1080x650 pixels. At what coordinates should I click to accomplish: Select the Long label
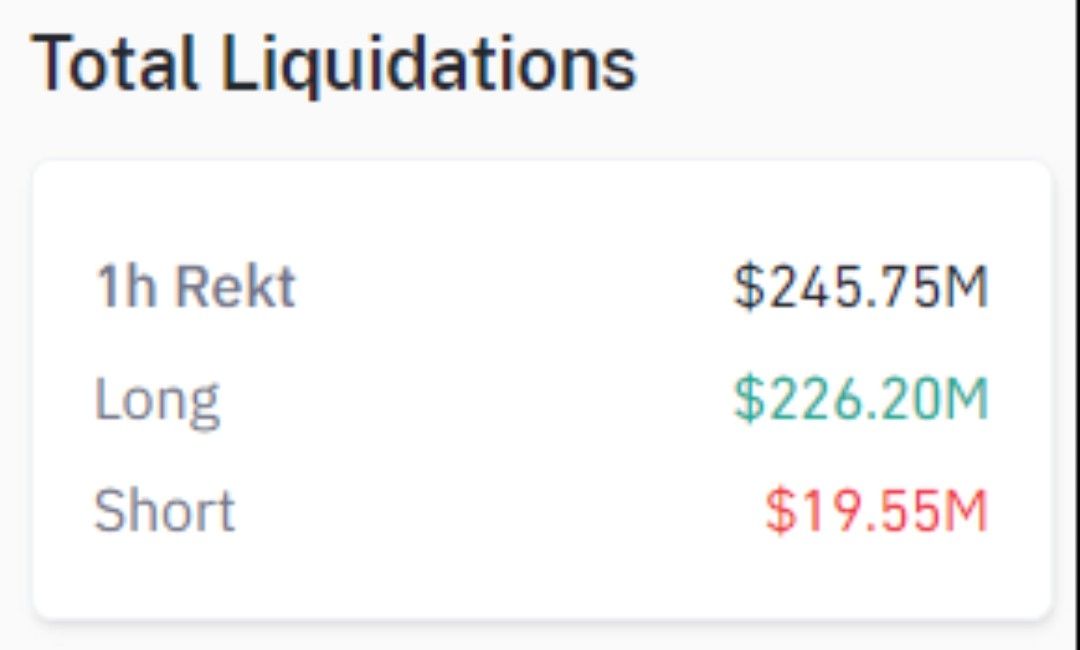click(156, 403)
